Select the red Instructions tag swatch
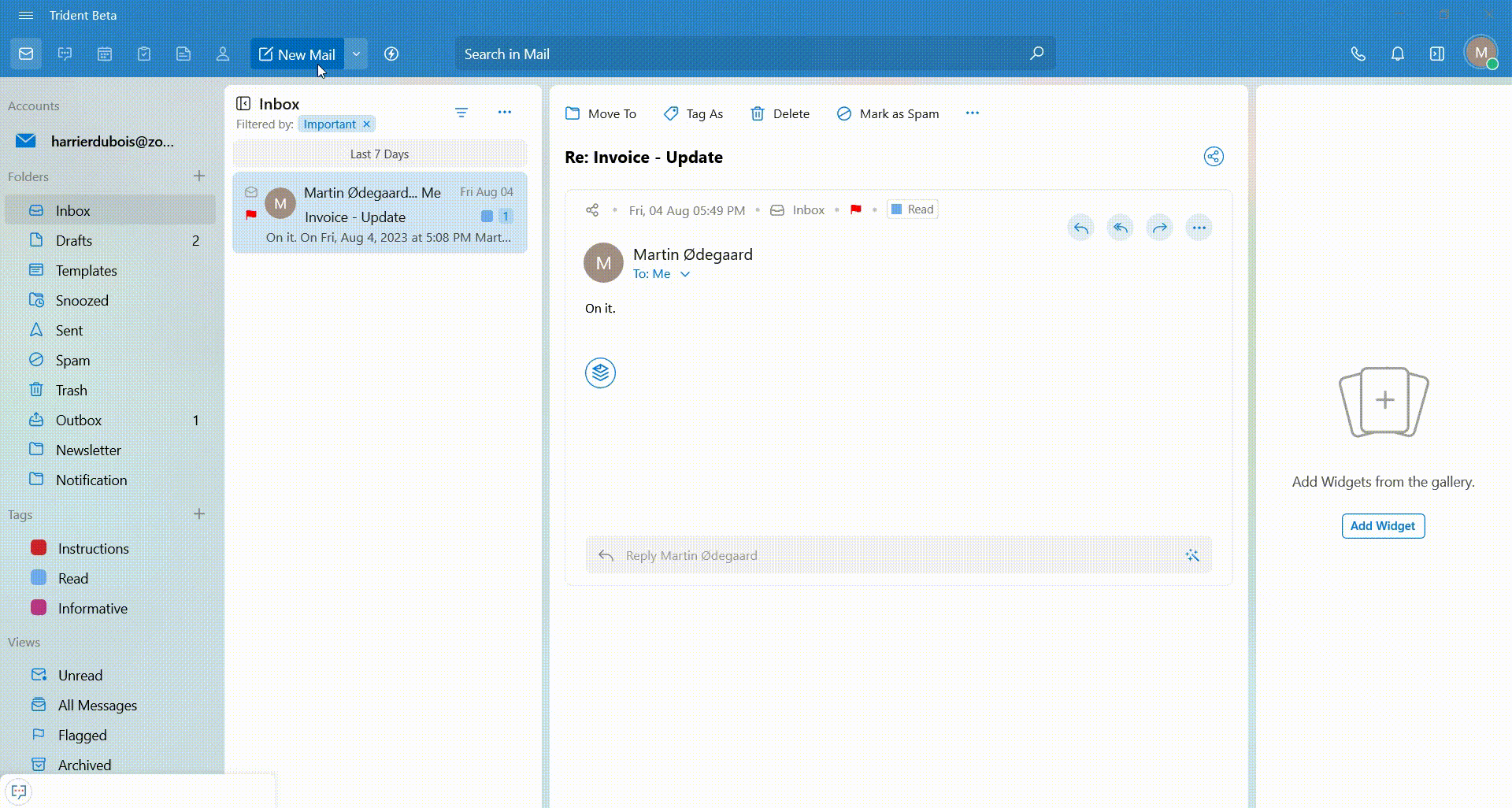1512x808 pixels. pyautogui.click(x=39, y=548)
